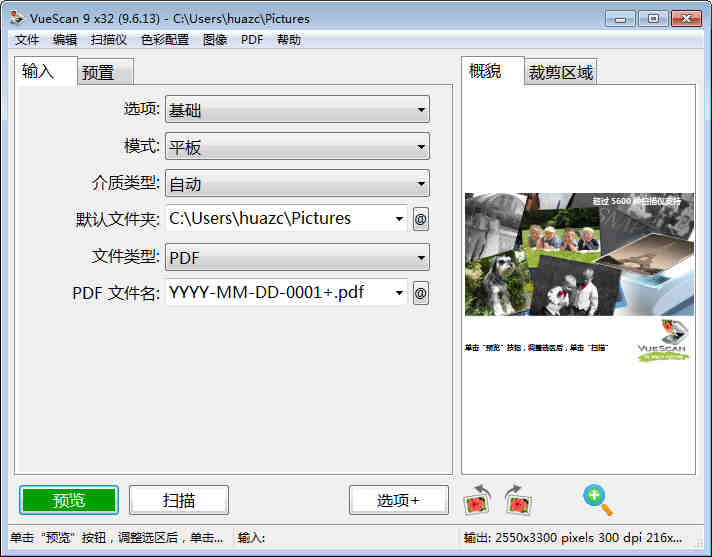Viewport: 712px width, 557px height.
Task: Open the 编辑 menu
Action: (x=65, y=40)
